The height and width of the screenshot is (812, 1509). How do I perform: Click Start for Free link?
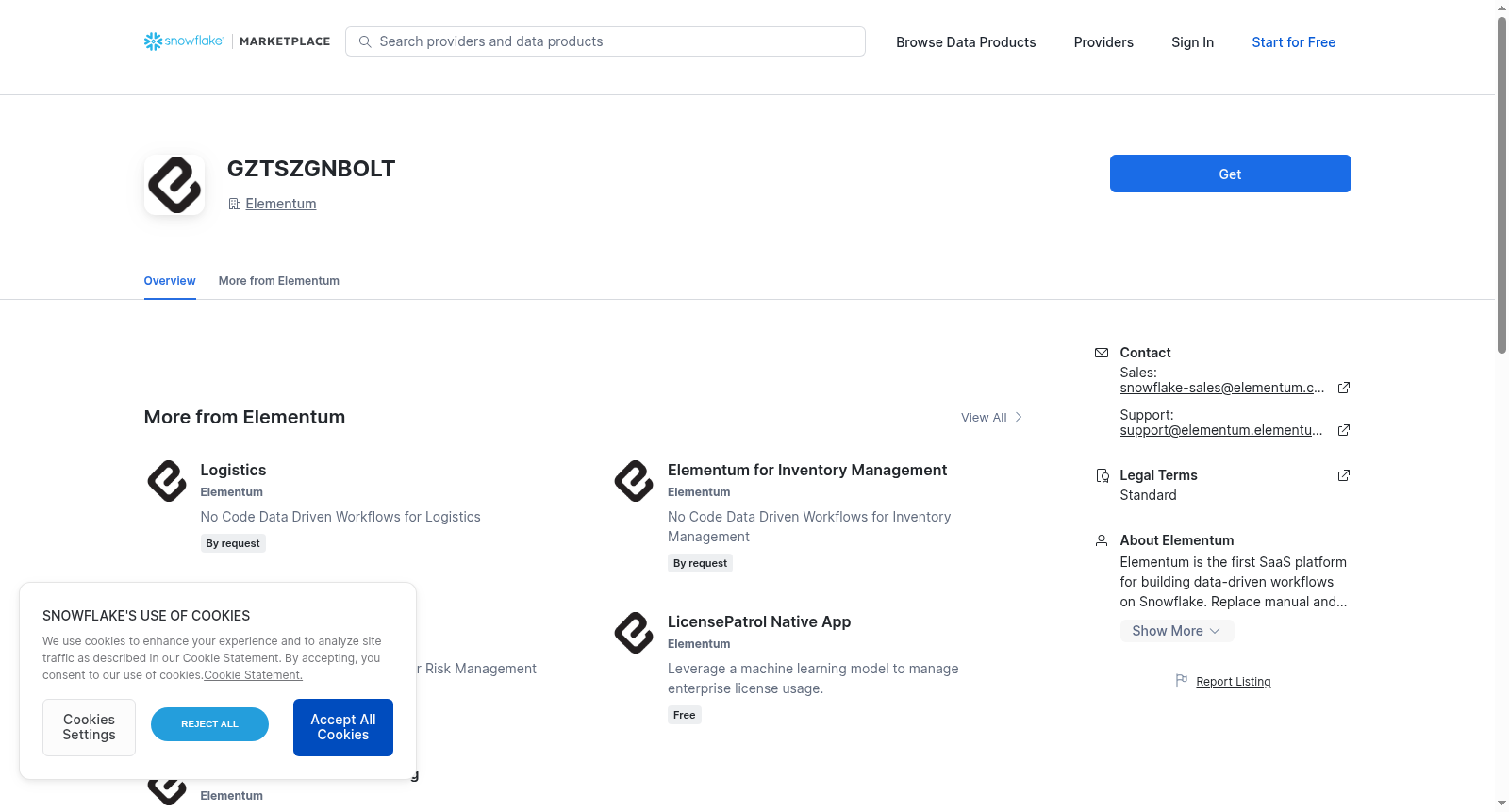(x=1294, y=42)
